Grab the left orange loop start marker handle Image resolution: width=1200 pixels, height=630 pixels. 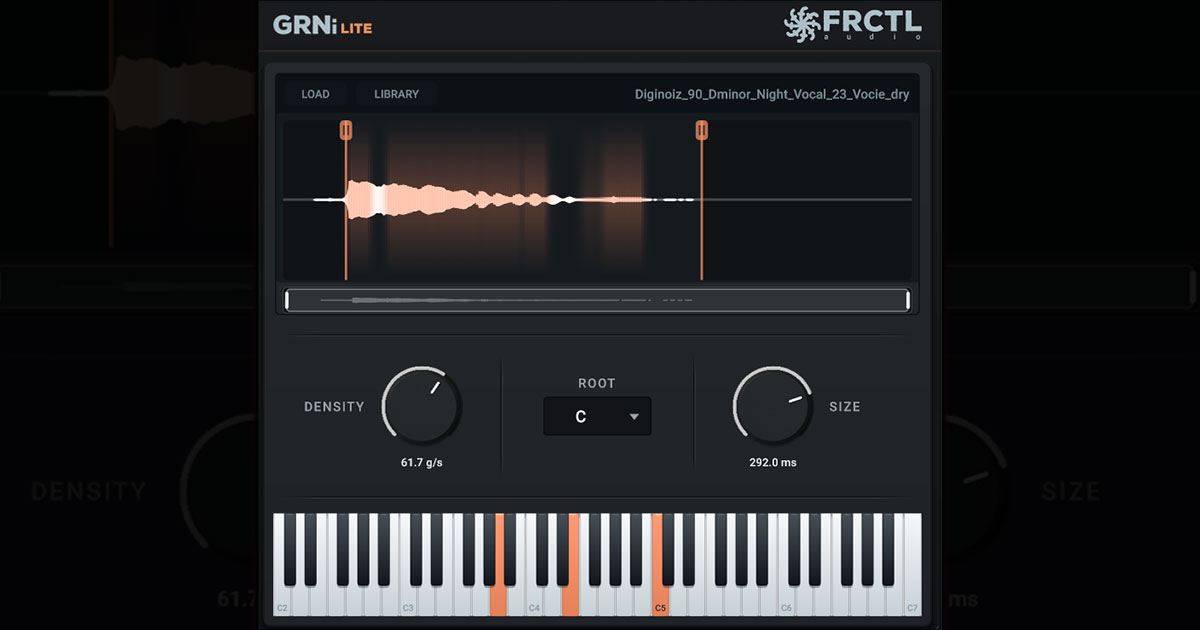345,129
